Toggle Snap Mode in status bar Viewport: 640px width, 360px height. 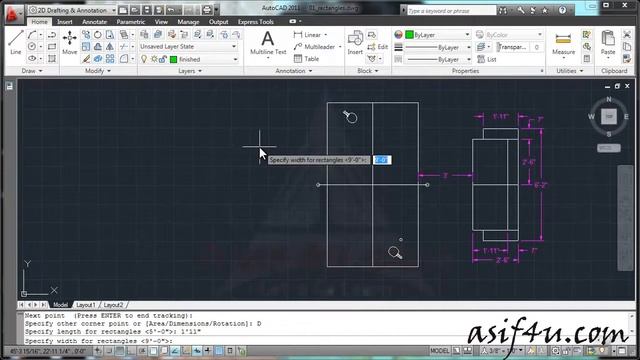[109, 351]
